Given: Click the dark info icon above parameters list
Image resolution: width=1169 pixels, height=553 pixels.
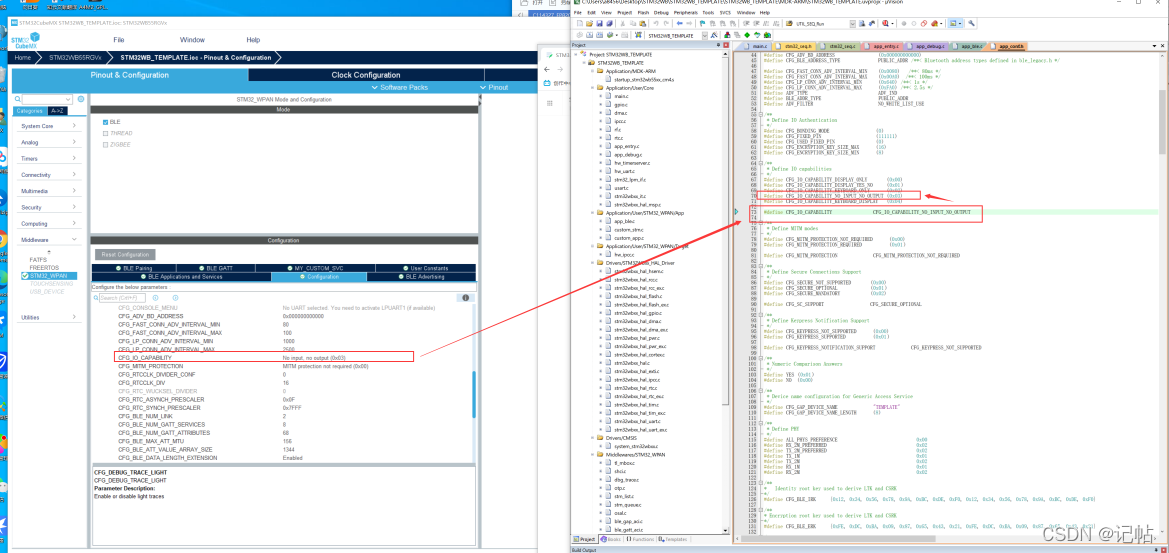Looking at the screenshot, I should click(465, 297).
